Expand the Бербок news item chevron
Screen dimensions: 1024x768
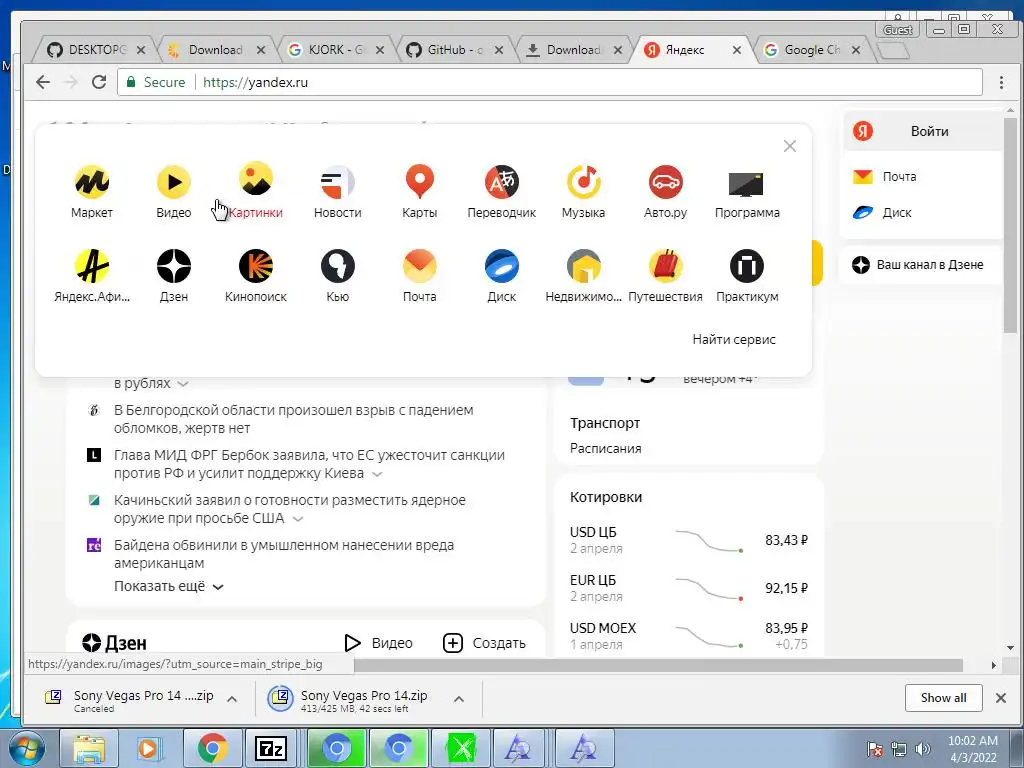(x=377, y=474)
